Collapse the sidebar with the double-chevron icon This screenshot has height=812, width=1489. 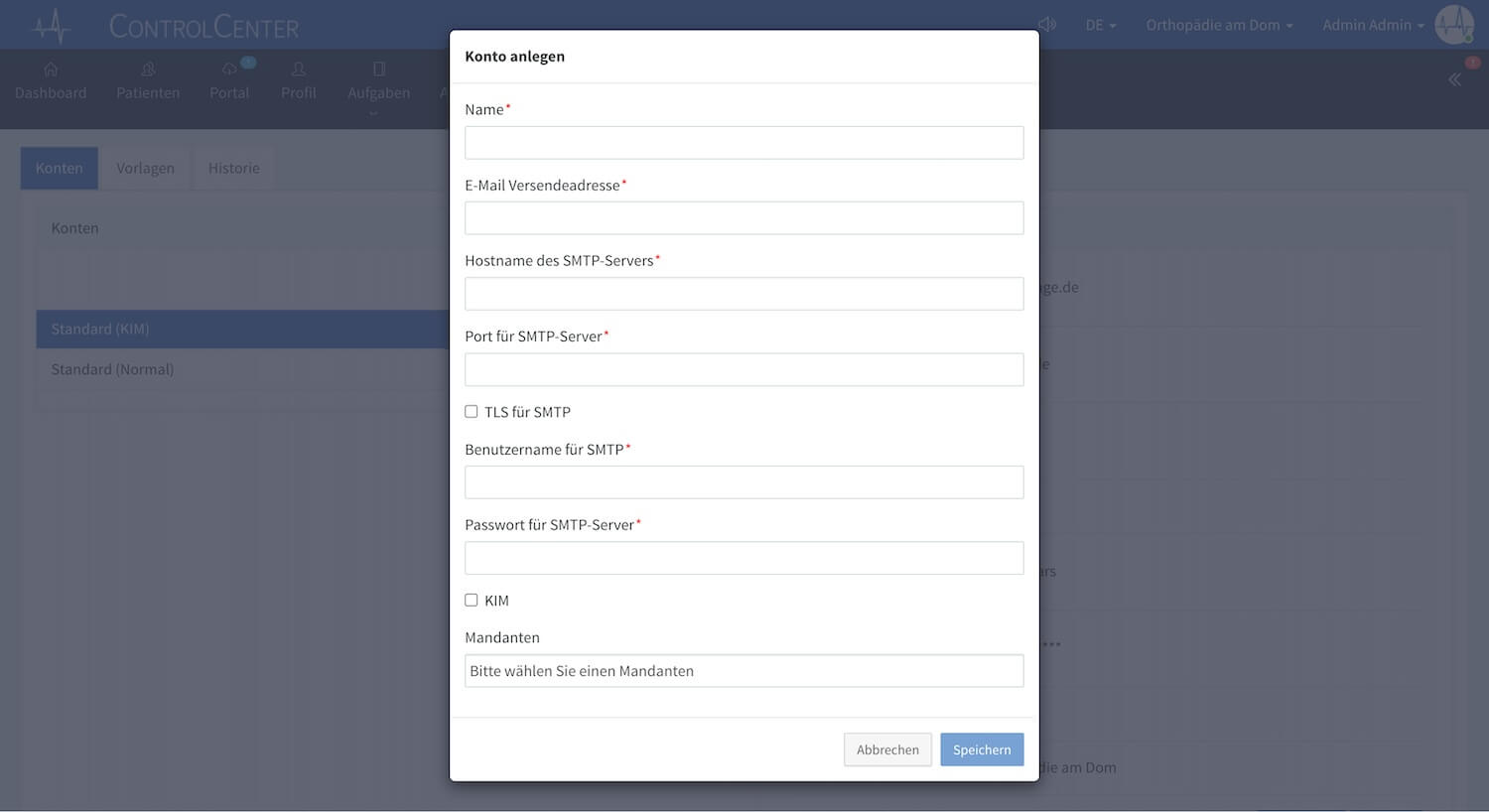click(x=1454, y=79)
